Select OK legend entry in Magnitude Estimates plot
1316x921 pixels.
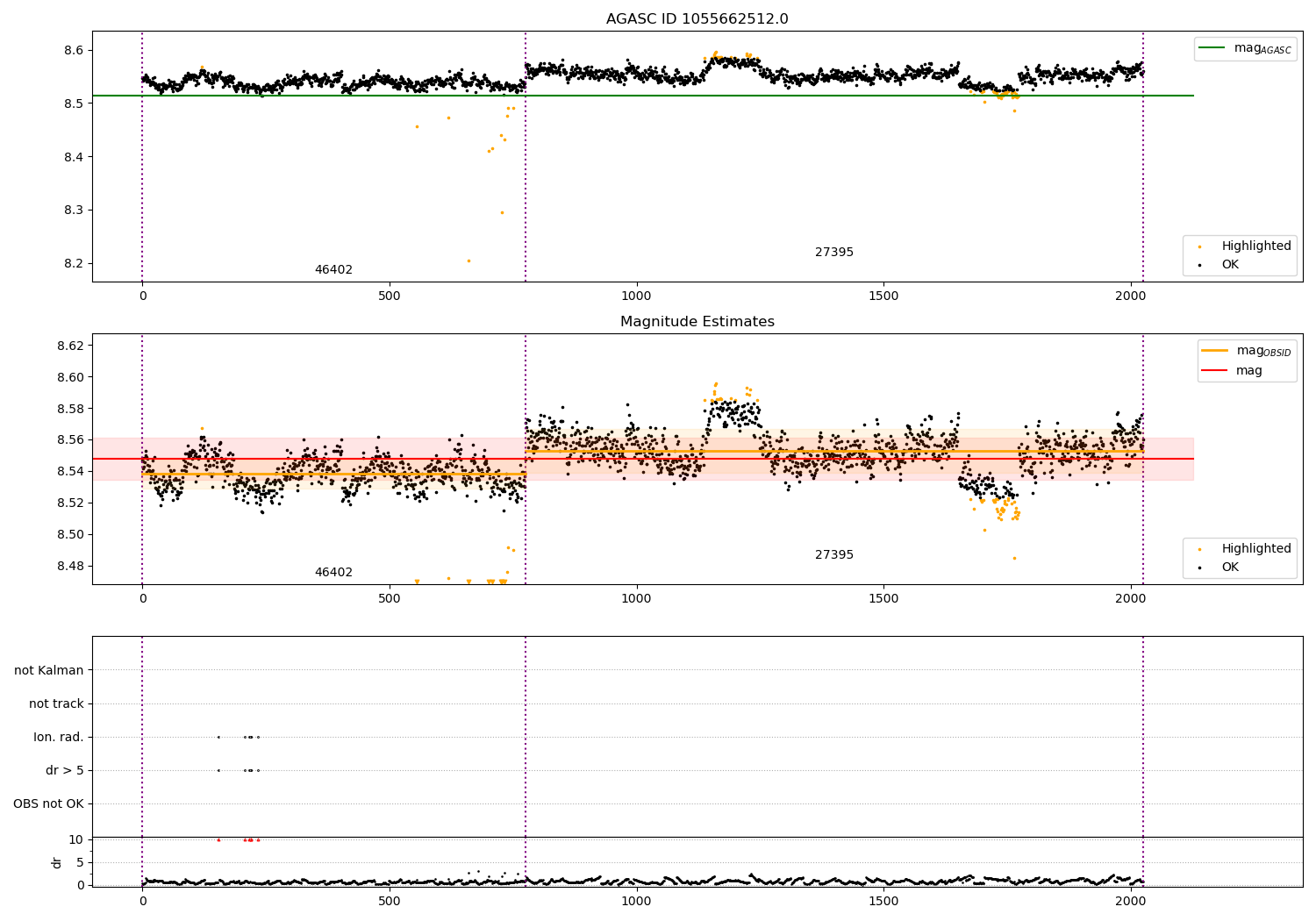click(1230, 568)
